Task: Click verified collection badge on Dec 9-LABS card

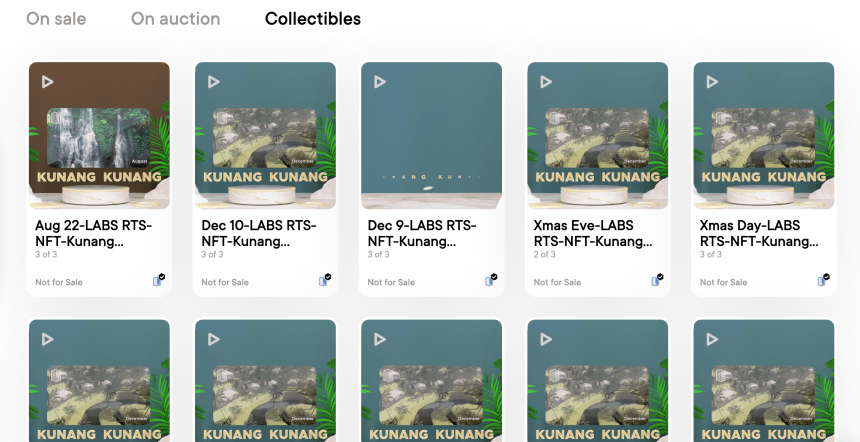Action: [490, 280]
